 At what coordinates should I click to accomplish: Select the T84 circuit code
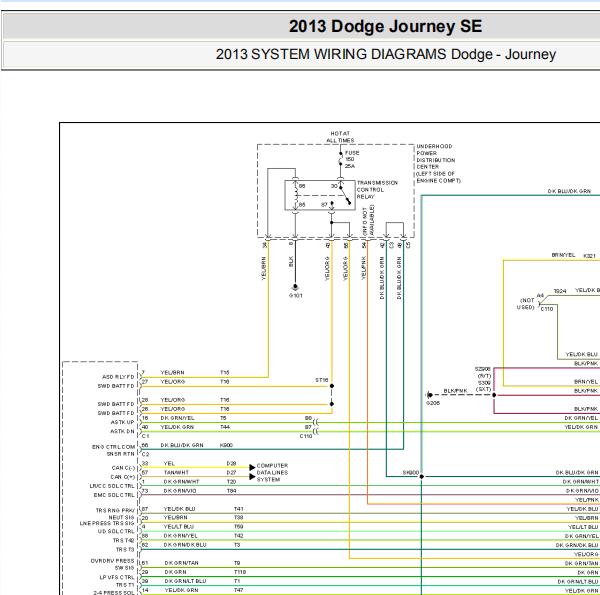point(232,491)
